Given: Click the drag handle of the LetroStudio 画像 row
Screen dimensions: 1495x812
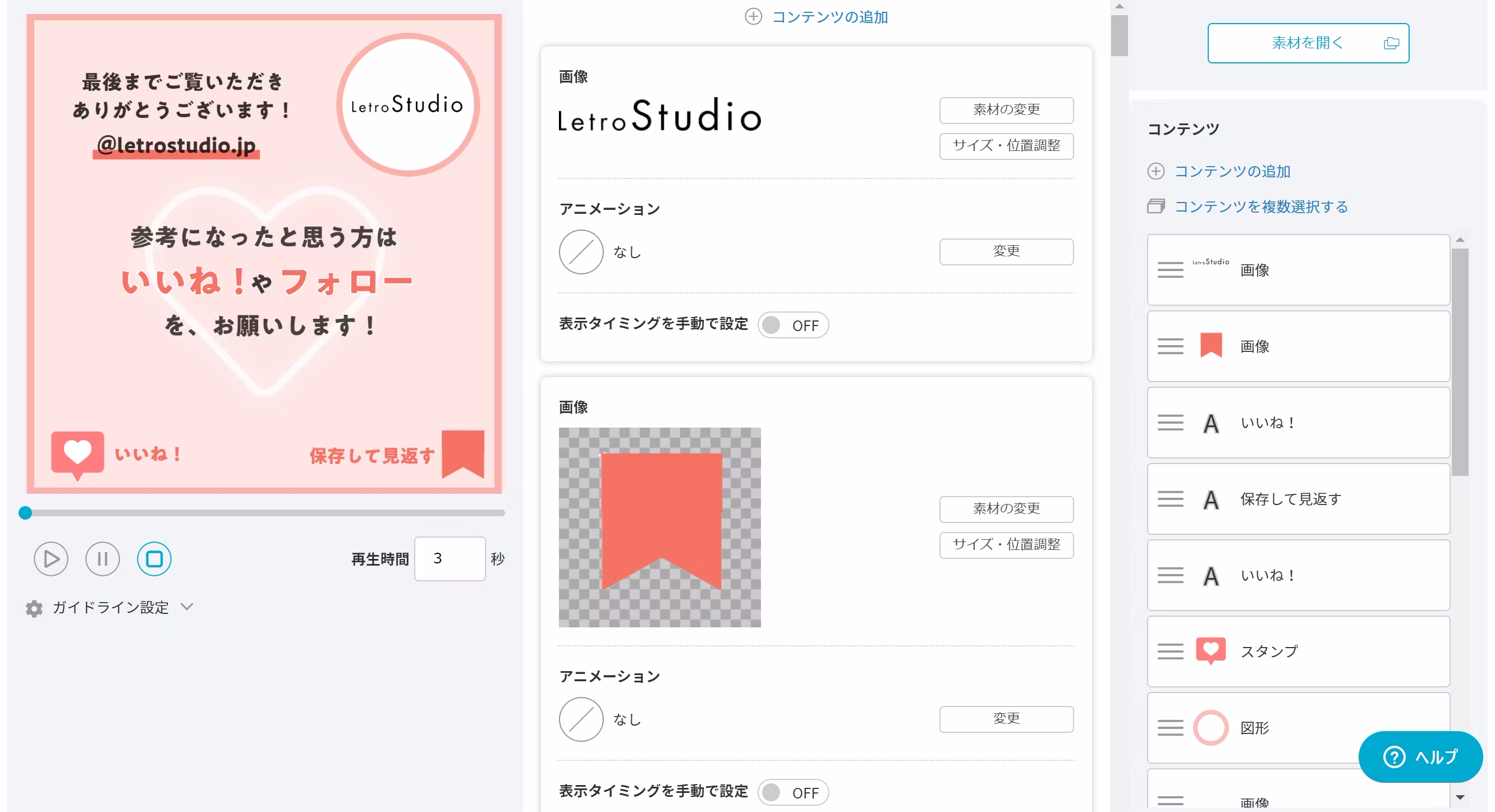Looking at the screenshot, I should click(x=1170, y=270).
